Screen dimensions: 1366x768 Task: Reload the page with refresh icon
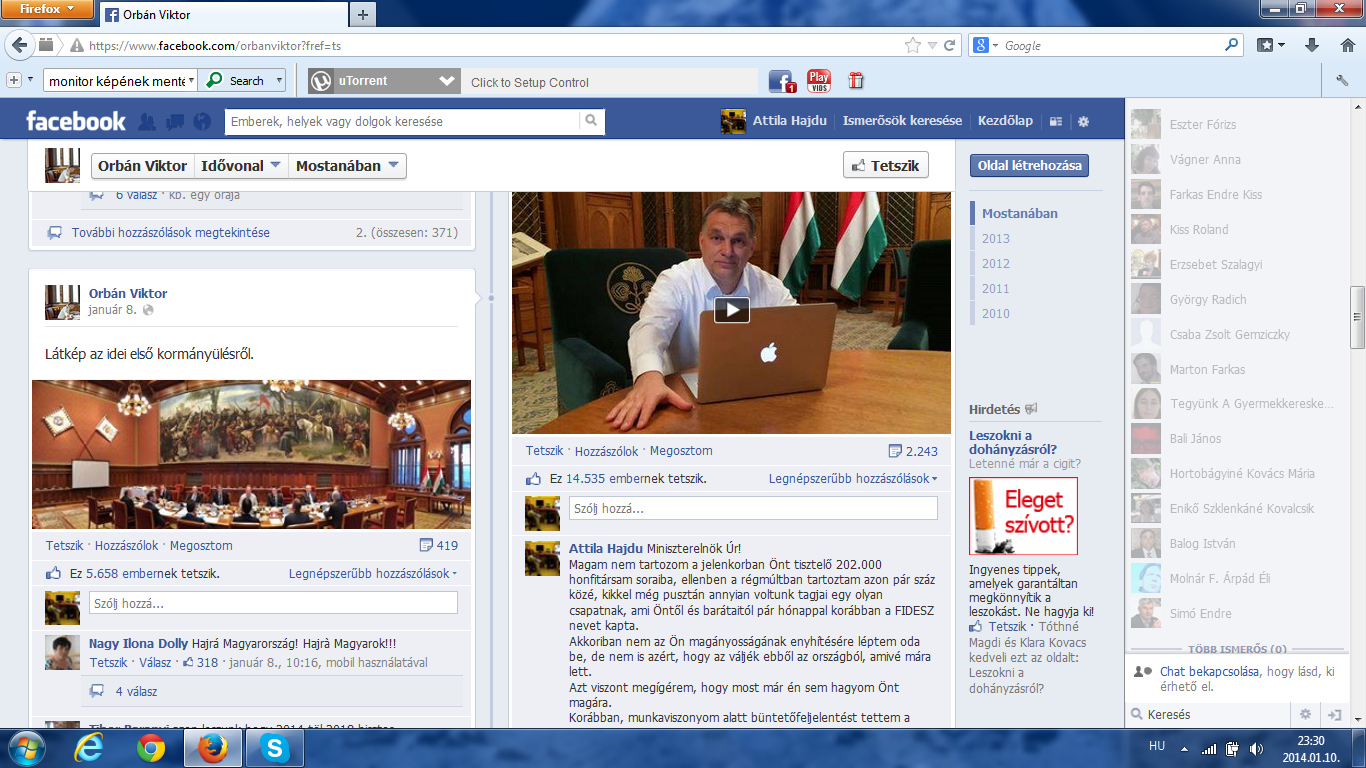click(949, 45)
